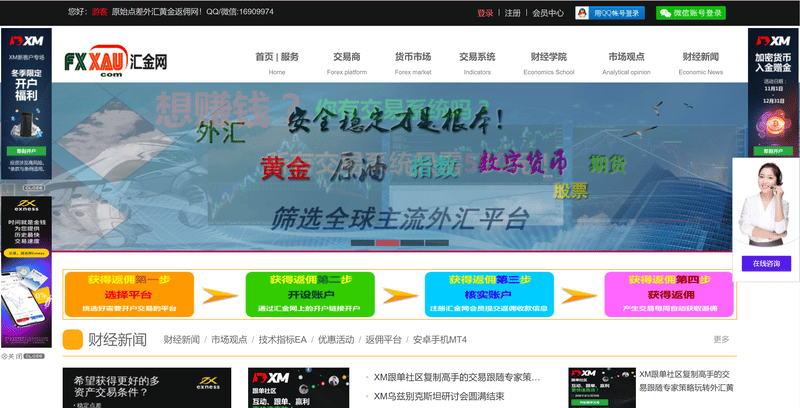Switch to 返佣平台 tab

coord(383,340)
